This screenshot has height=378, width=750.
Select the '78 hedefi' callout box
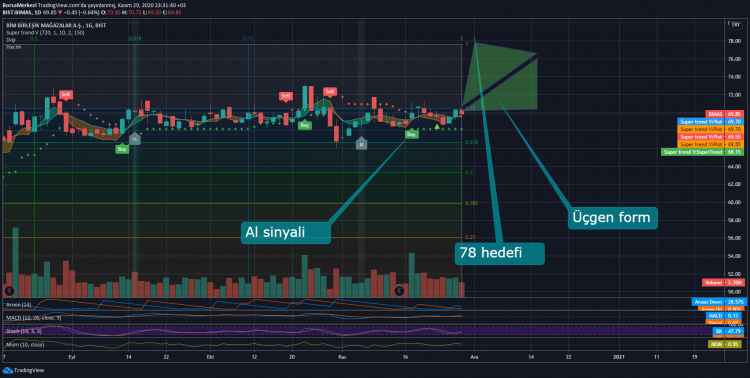[499, 253]
